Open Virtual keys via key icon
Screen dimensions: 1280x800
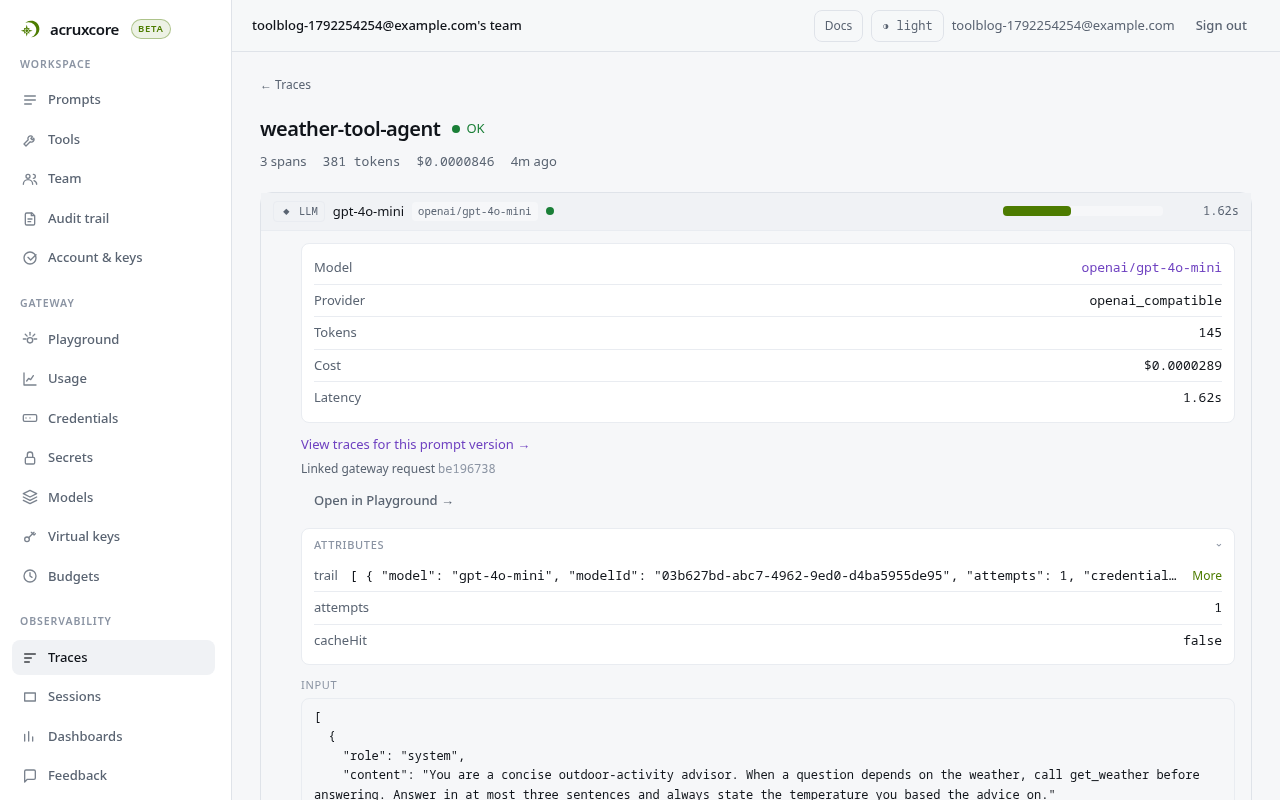30,537
